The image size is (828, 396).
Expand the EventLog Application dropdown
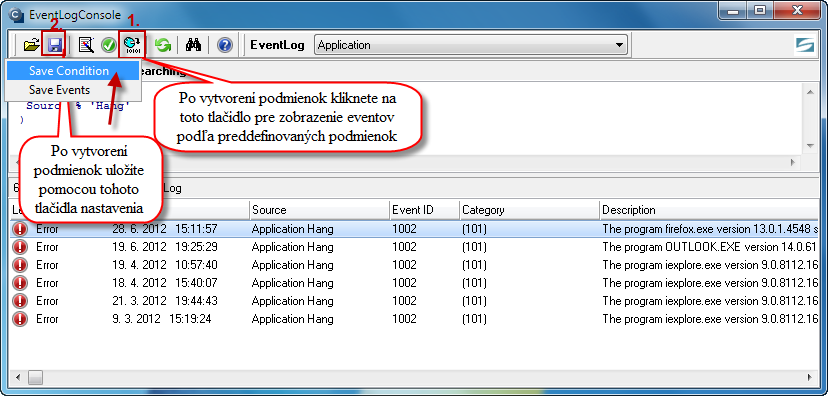(619, 45)
